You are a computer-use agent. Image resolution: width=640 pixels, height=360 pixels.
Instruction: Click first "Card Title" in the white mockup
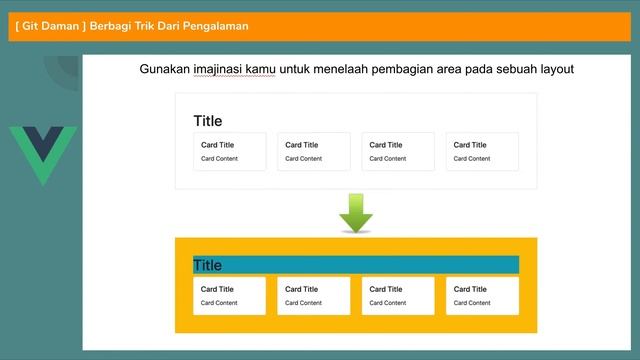pos(218,145)
